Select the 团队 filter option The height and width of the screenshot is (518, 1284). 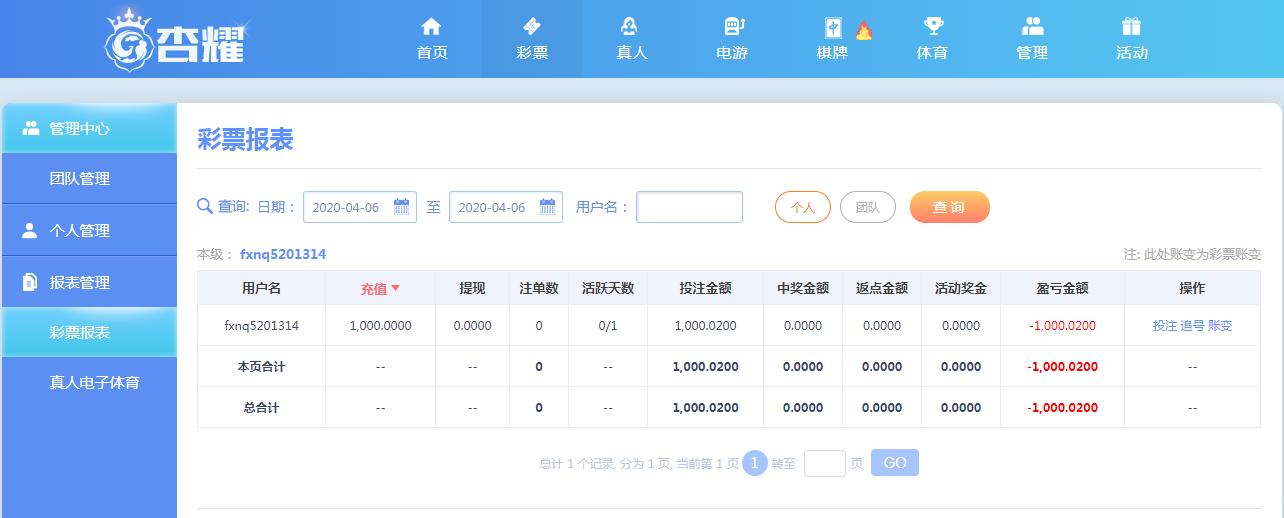(x=867, y=207)
